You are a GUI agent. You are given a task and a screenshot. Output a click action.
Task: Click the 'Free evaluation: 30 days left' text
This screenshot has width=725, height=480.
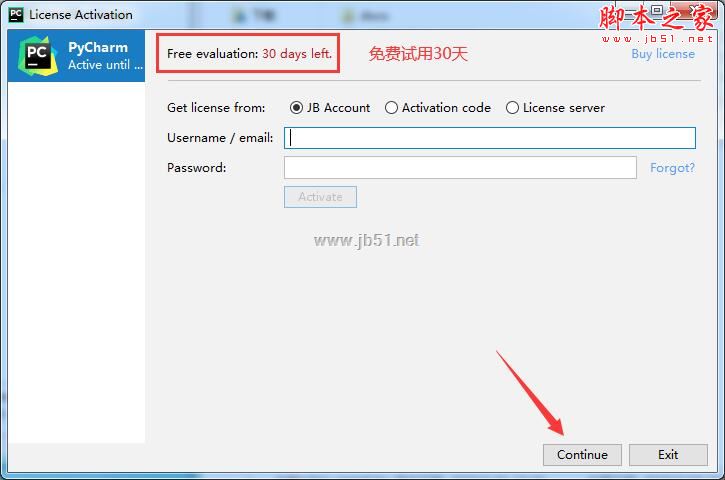tap(250, 54)
